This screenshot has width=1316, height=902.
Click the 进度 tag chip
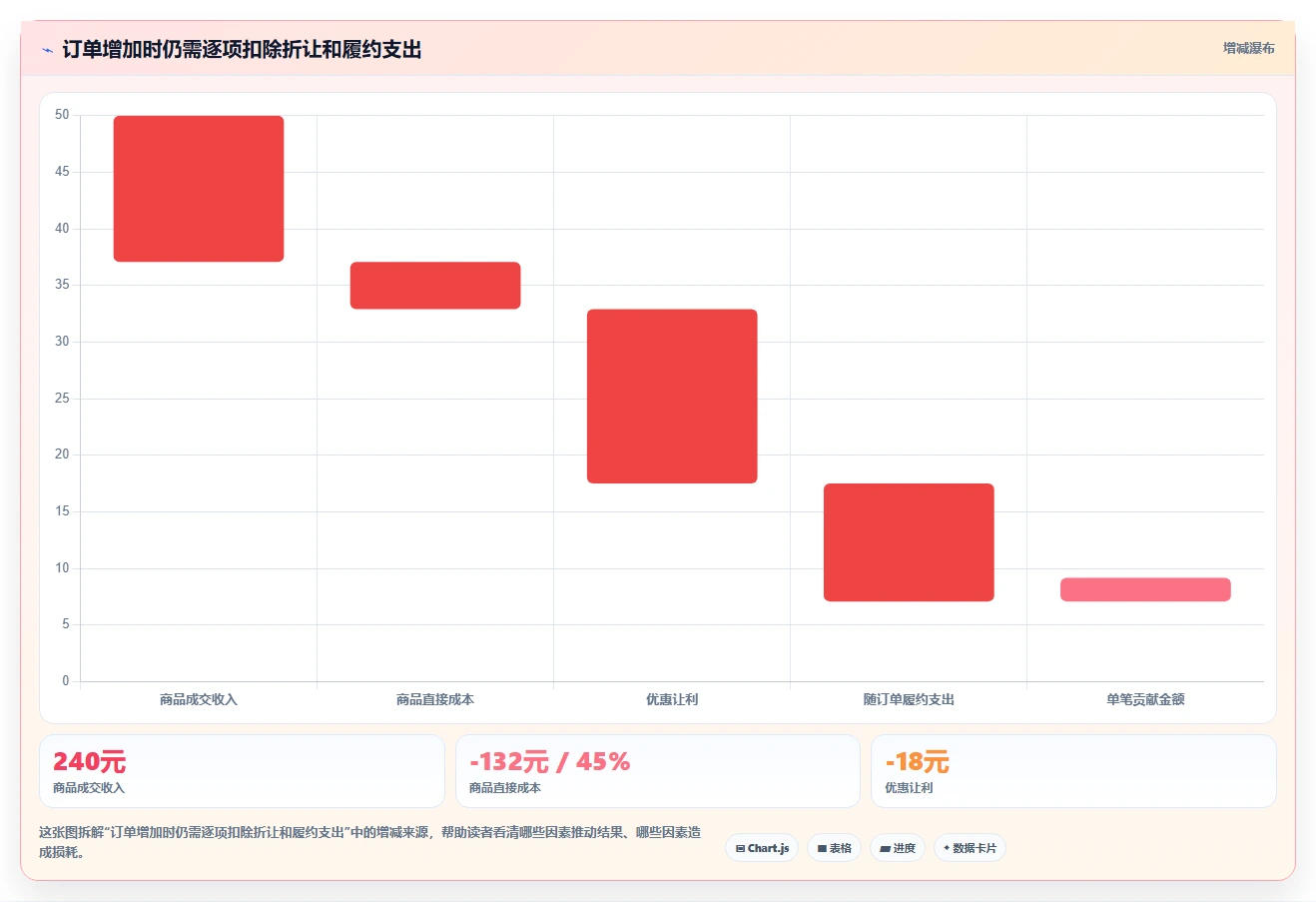point(898,848)
